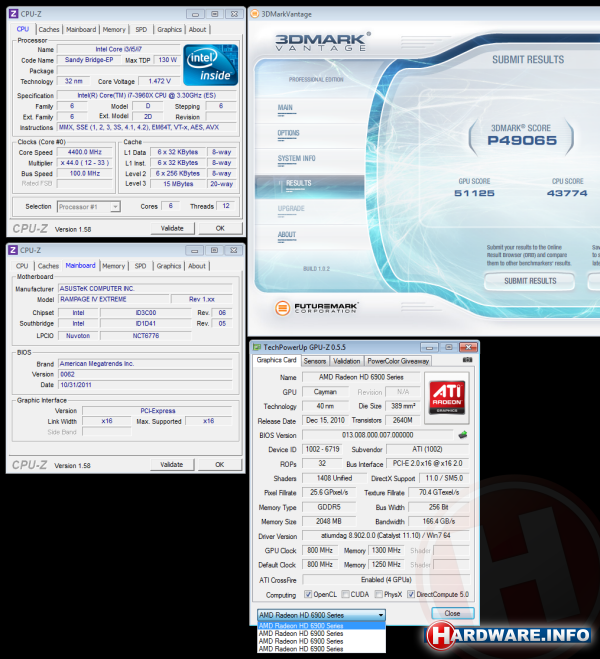This screenshot has height=659, width=600.
Task: Click the P49065 3DMark score
Action: click(x=522, y=140)
